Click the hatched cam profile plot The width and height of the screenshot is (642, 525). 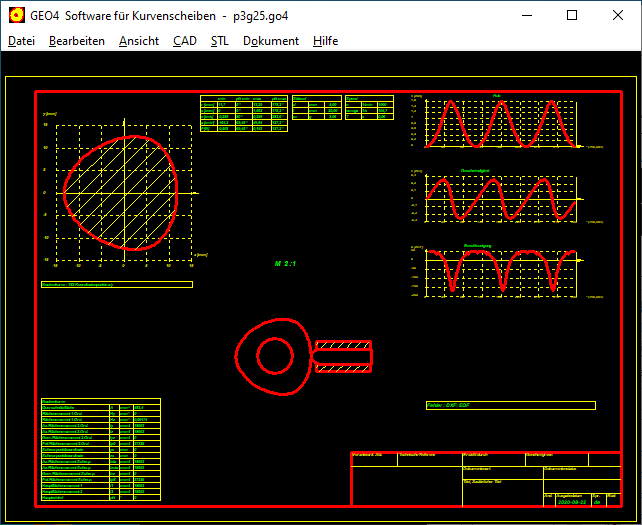[122, 192]
